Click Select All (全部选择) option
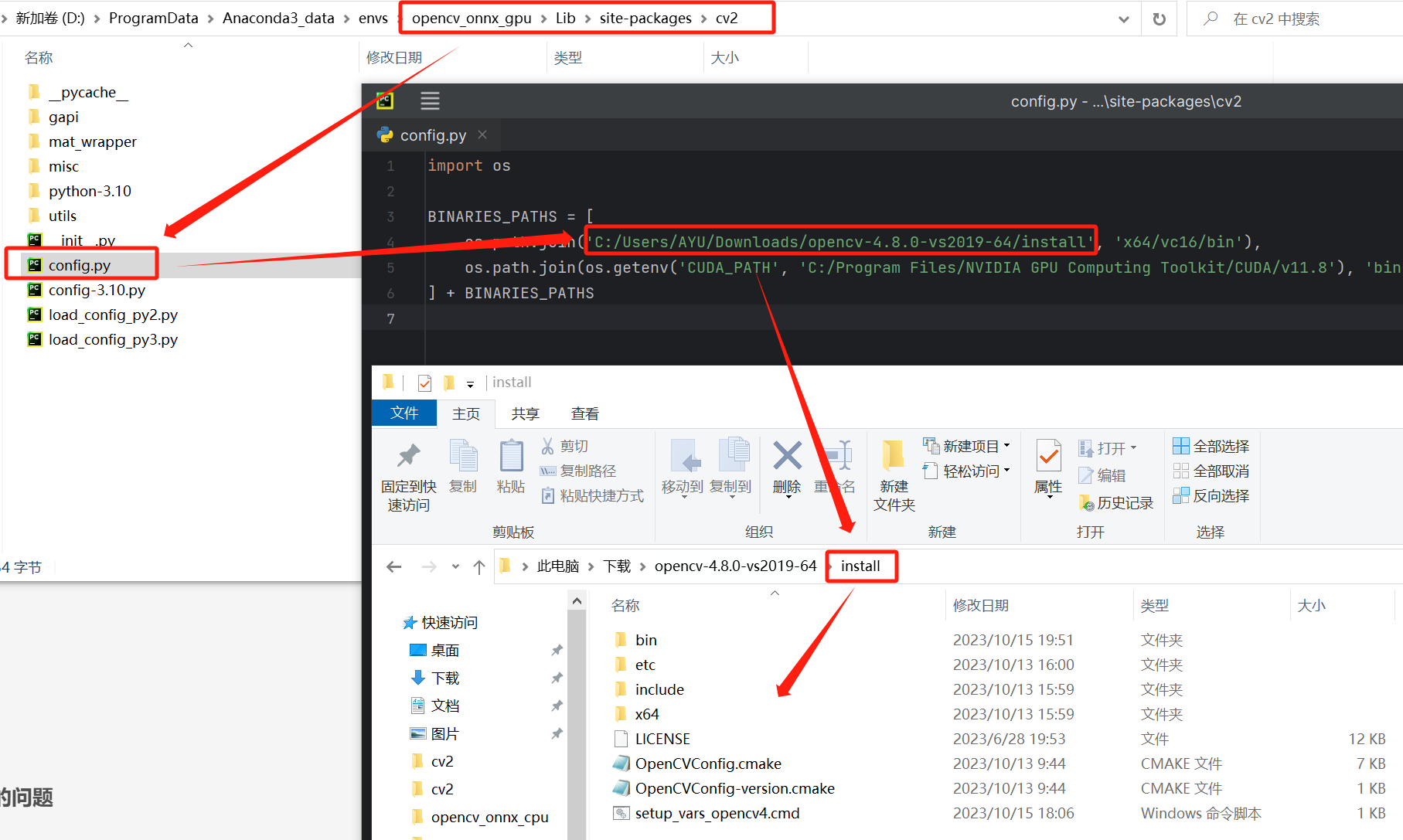The width and height of the screenshot is (1403, 840). pyautogui.click(x=1211, y=447)
